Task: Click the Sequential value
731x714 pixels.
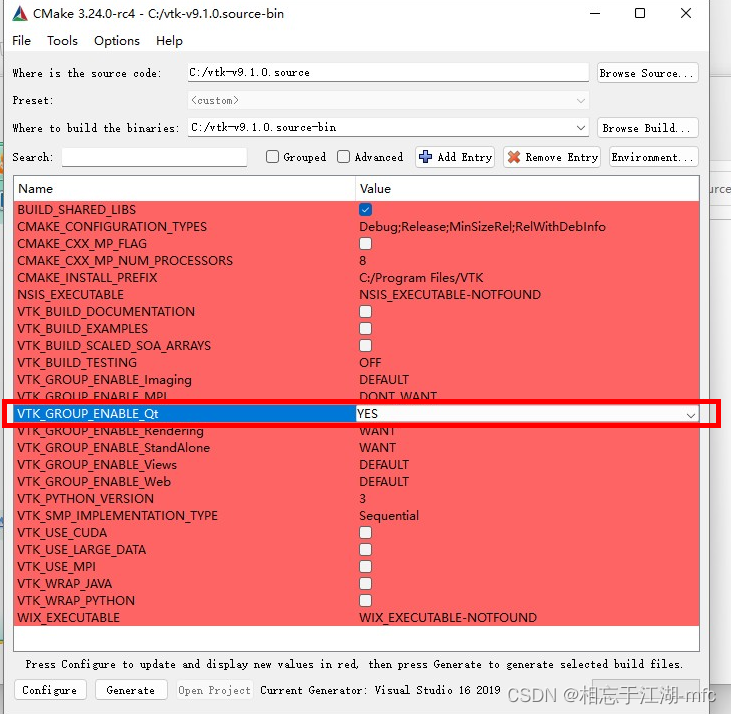Action: click(x=389, y=515)
